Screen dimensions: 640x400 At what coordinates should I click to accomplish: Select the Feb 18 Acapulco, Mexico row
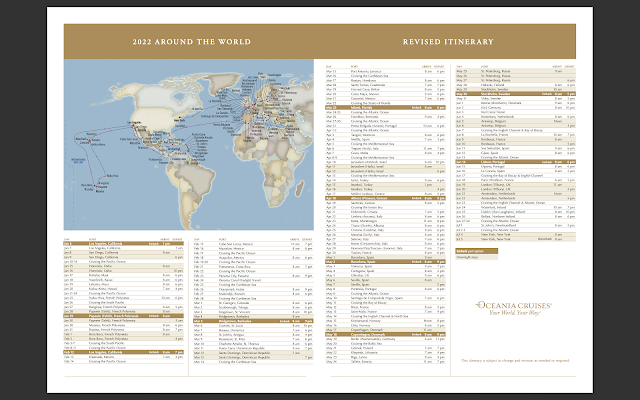point(253,257)
